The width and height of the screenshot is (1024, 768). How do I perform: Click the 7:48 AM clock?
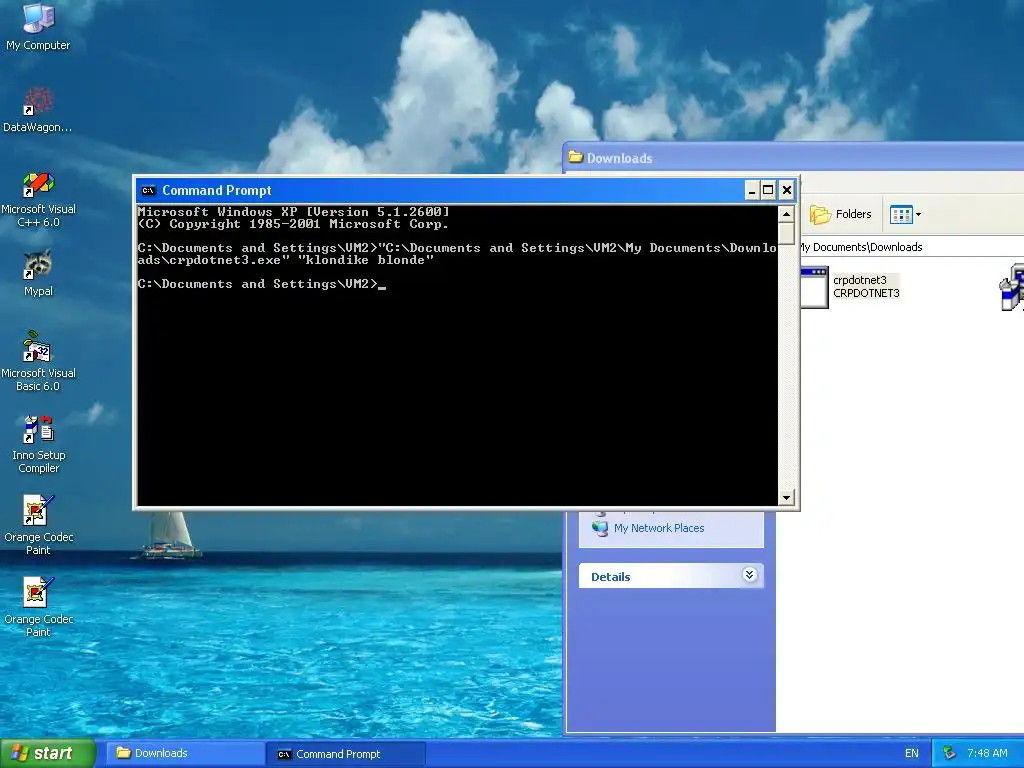pyautogui.click(x=987, y=753)
